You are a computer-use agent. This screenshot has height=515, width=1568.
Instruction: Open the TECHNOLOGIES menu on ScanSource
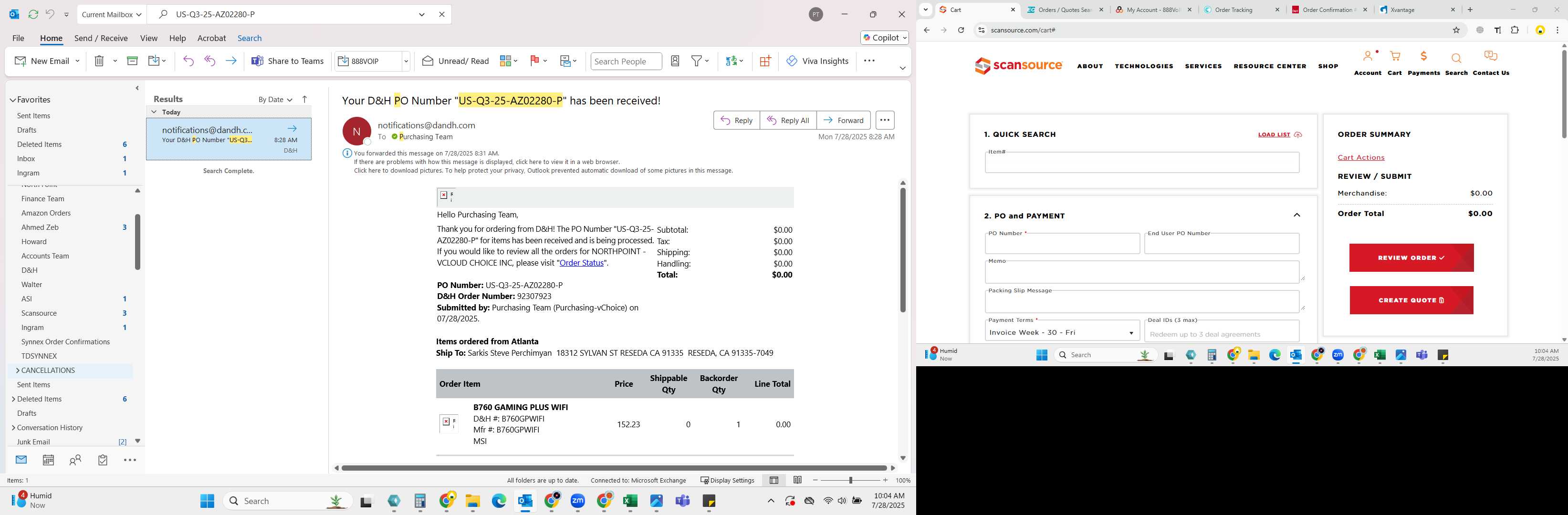point(1144,66)
